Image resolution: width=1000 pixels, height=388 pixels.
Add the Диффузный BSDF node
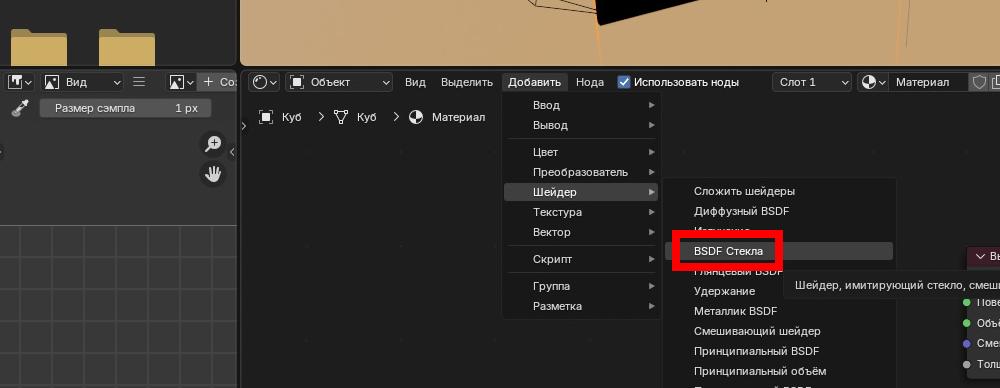coord(779,211)
